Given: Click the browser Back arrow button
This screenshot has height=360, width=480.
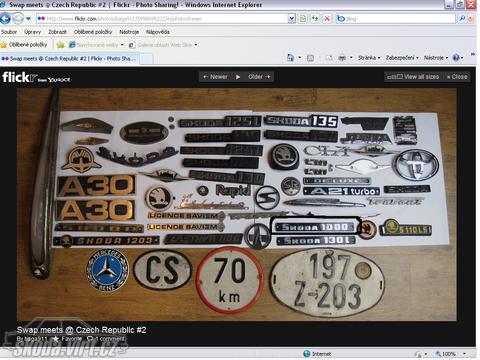Looking at the screenshot, I should coord(5,18).
